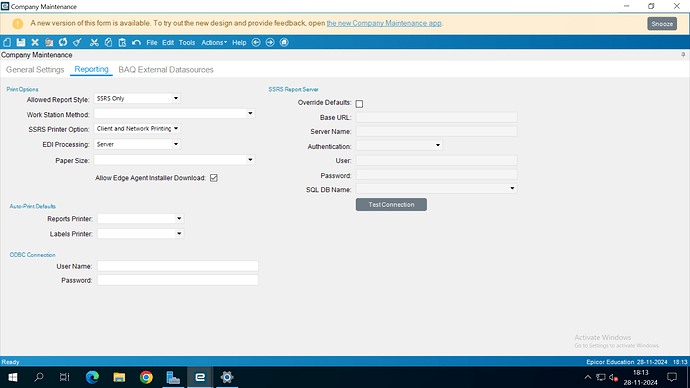Click the Copy toolbar icon
This screenshot has height=388, width=690.
108,42
